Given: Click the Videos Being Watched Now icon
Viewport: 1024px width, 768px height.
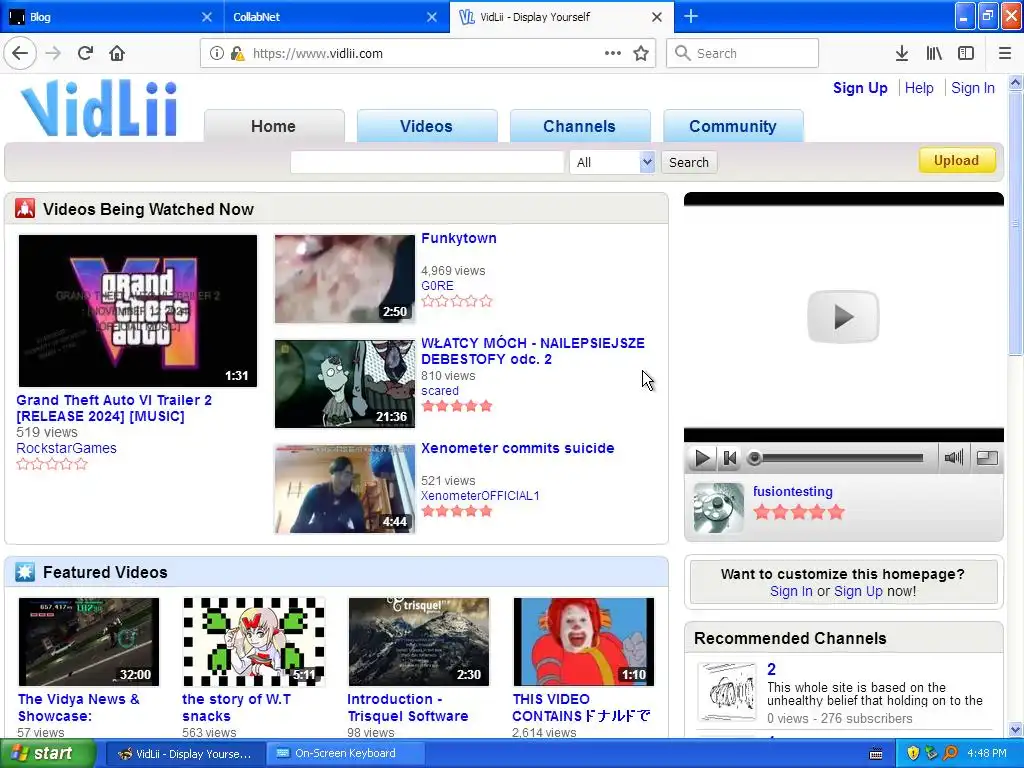Looking at the screenshot, I should [x=25, y=208].
